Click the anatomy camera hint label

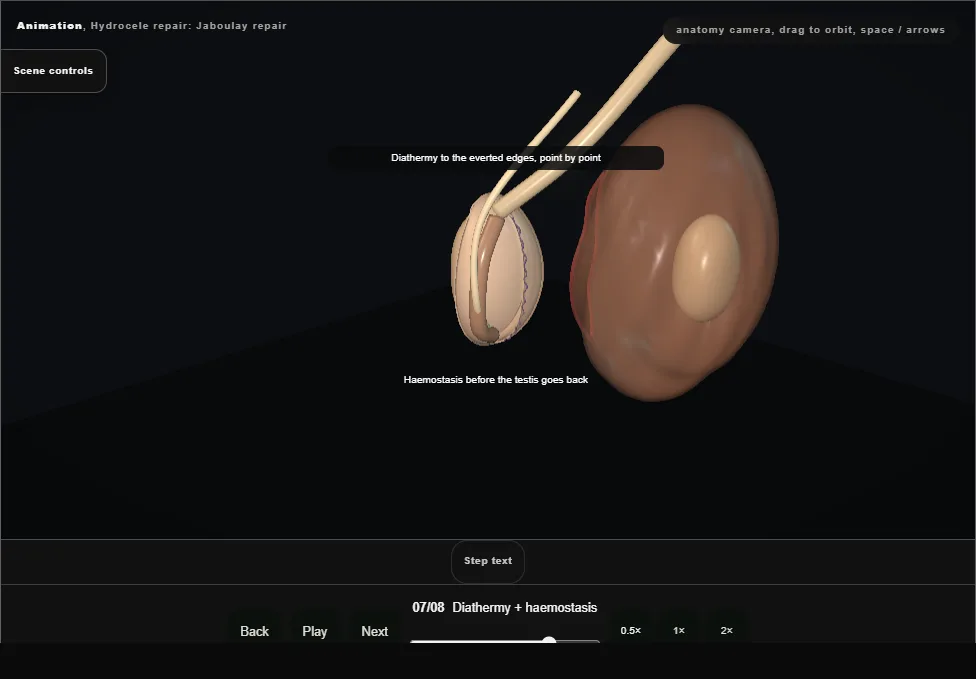(810, 30)
